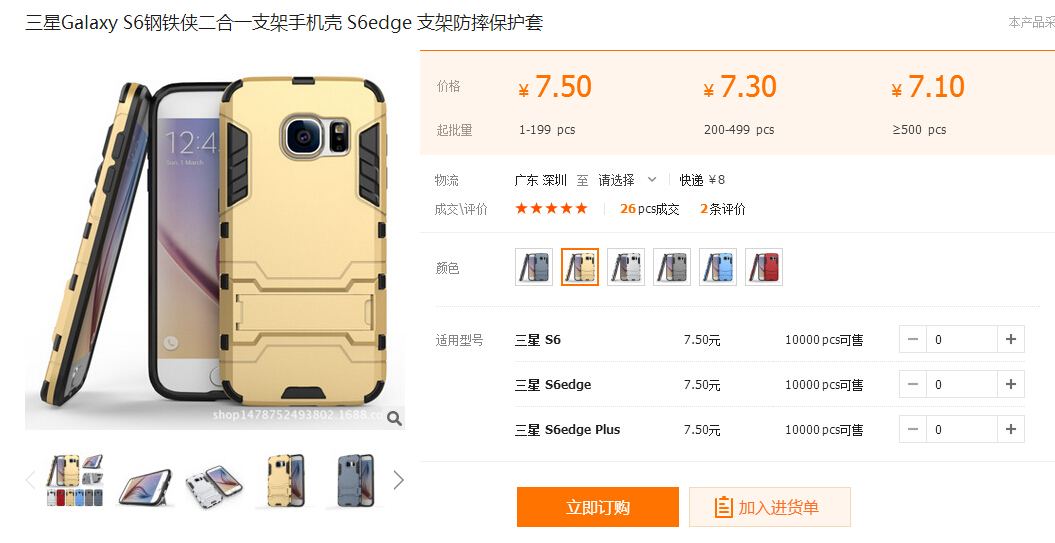Decrease quantity for 三星 S6 with minus
This screenshot has width=1055, height=543.
coord(913,340)
